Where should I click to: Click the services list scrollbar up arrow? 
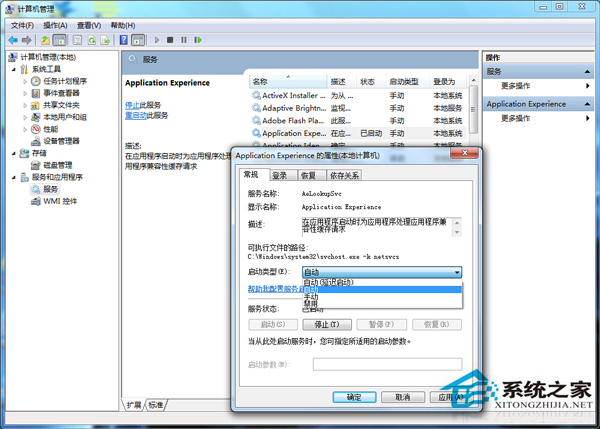pos(473,80)
